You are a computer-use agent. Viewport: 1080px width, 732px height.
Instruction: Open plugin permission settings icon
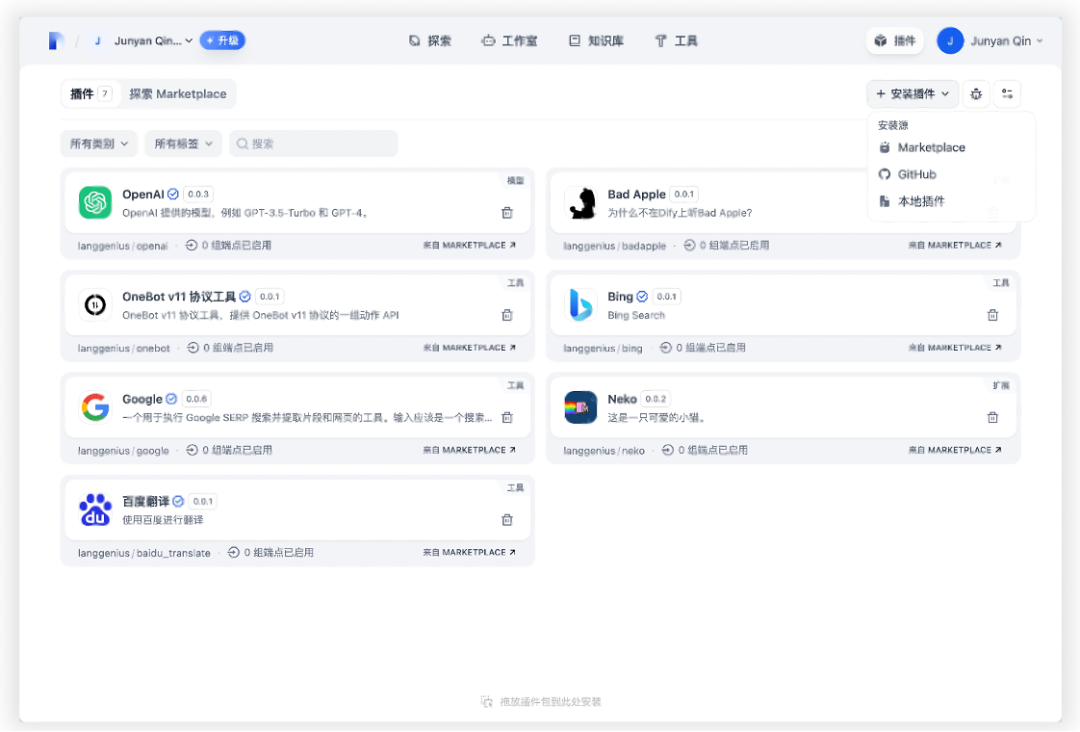[1007, 94]
